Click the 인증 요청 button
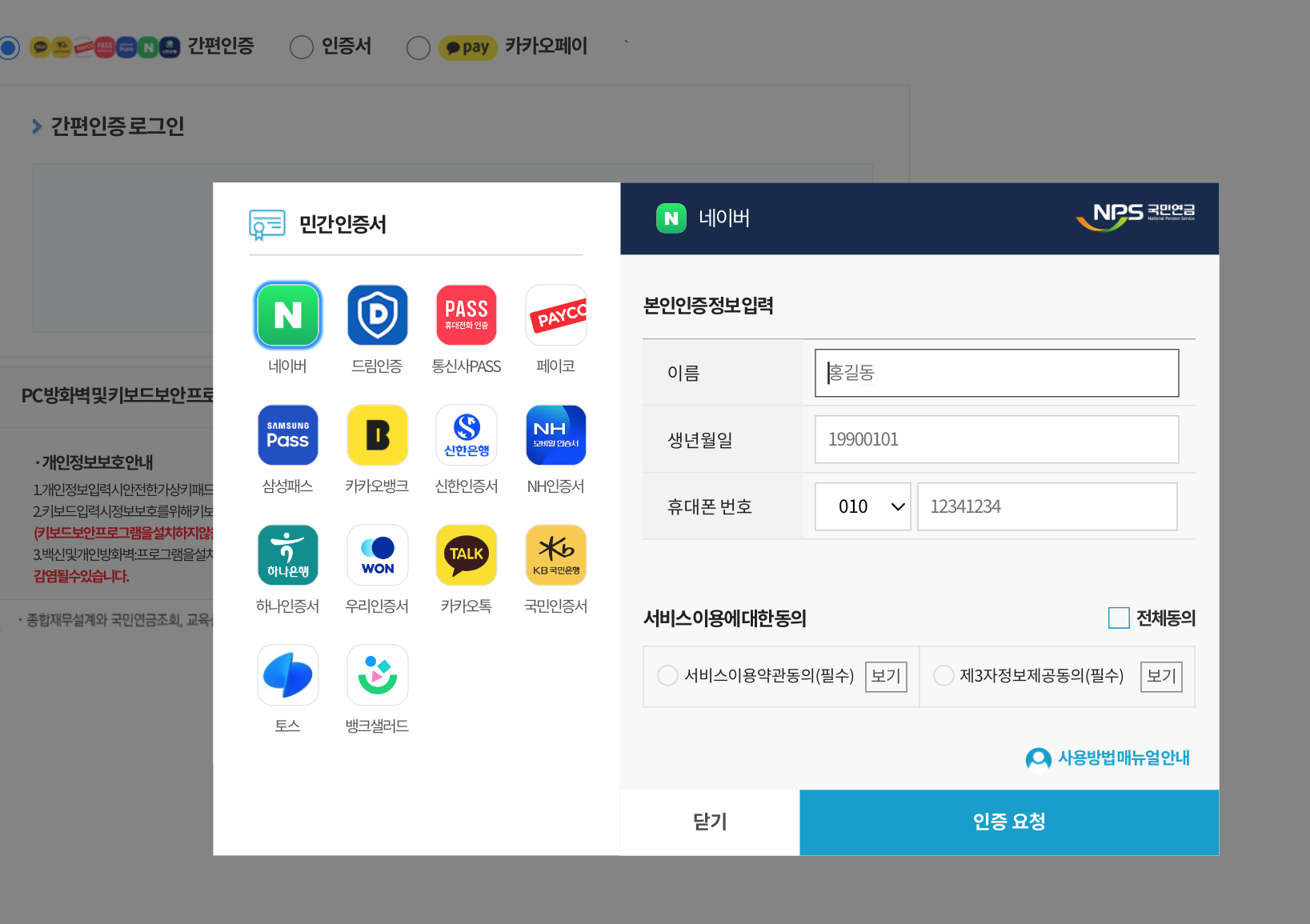 (1008, 822)
